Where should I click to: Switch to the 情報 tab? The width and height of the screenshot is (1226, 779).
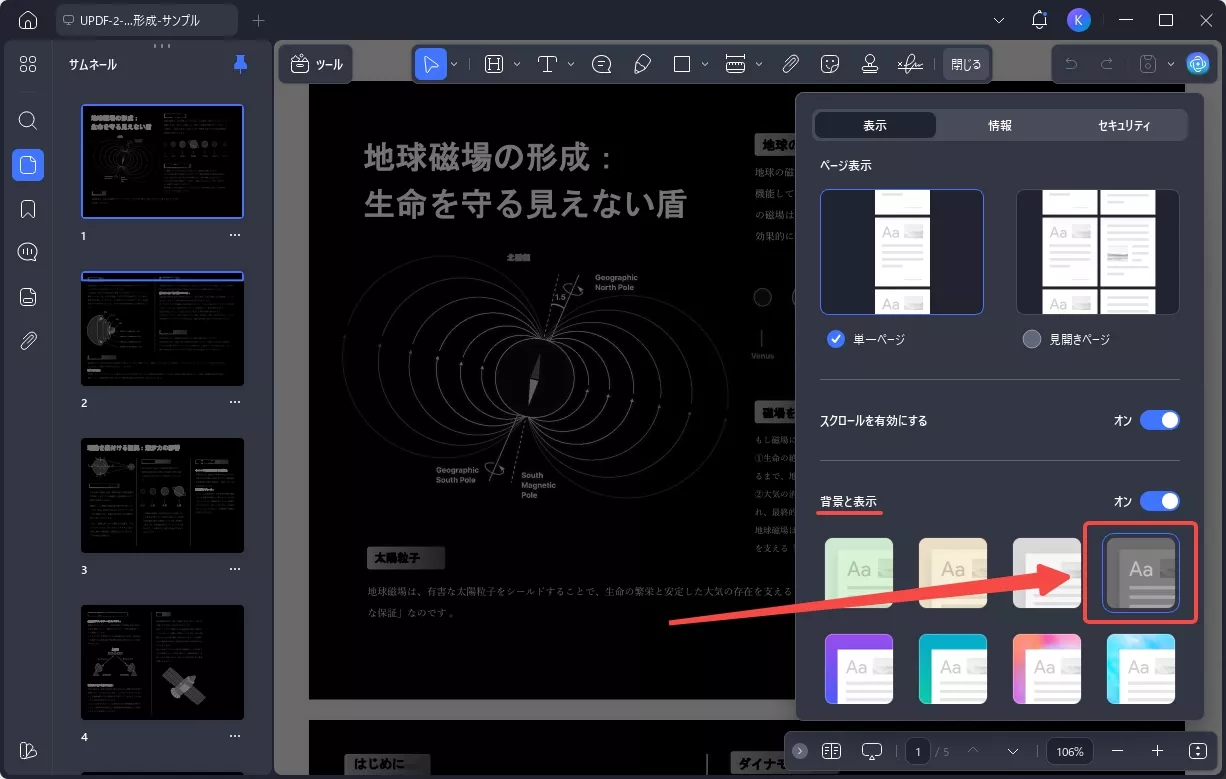[1000, 125]
